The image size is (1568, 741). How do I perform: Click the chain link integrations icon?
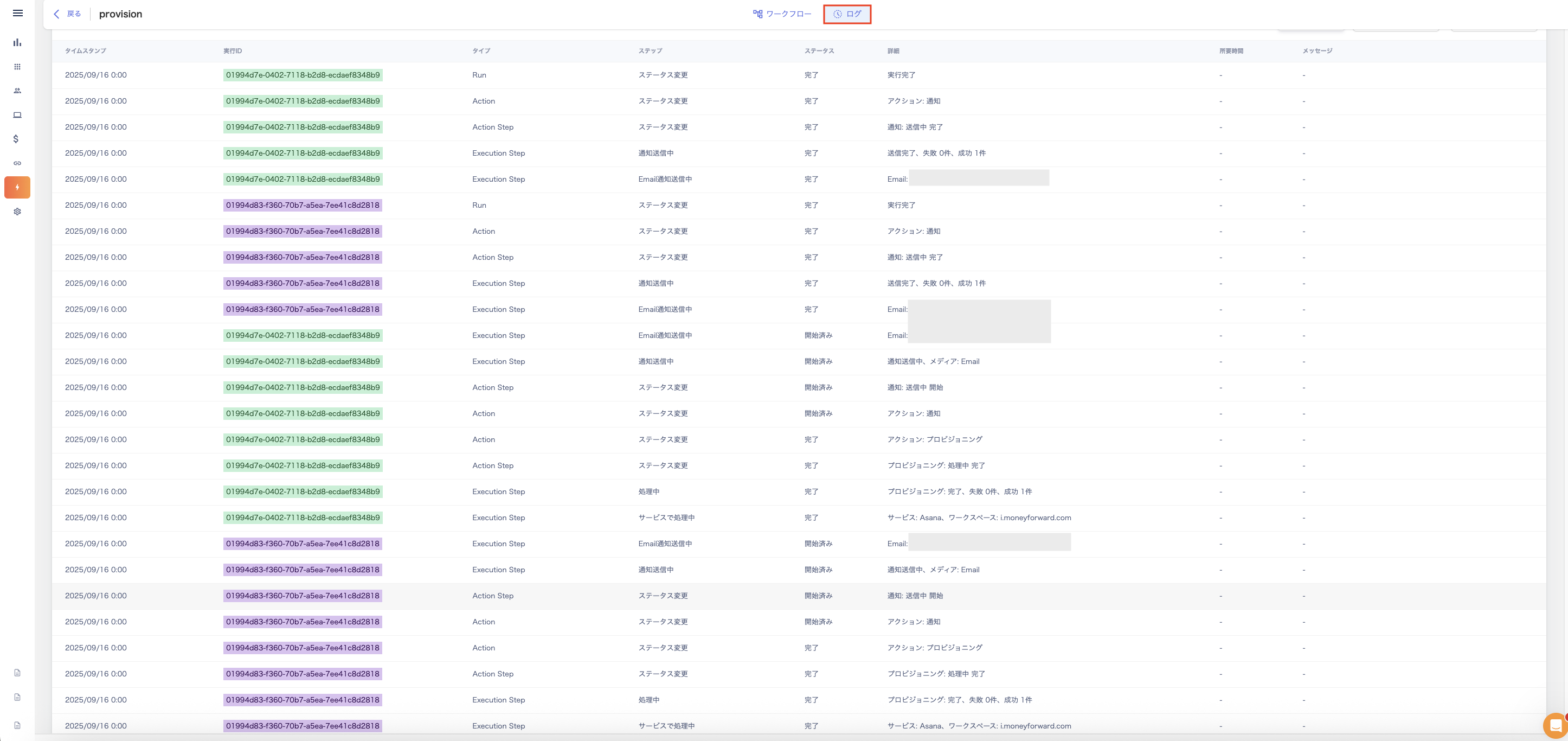(17, 163)
